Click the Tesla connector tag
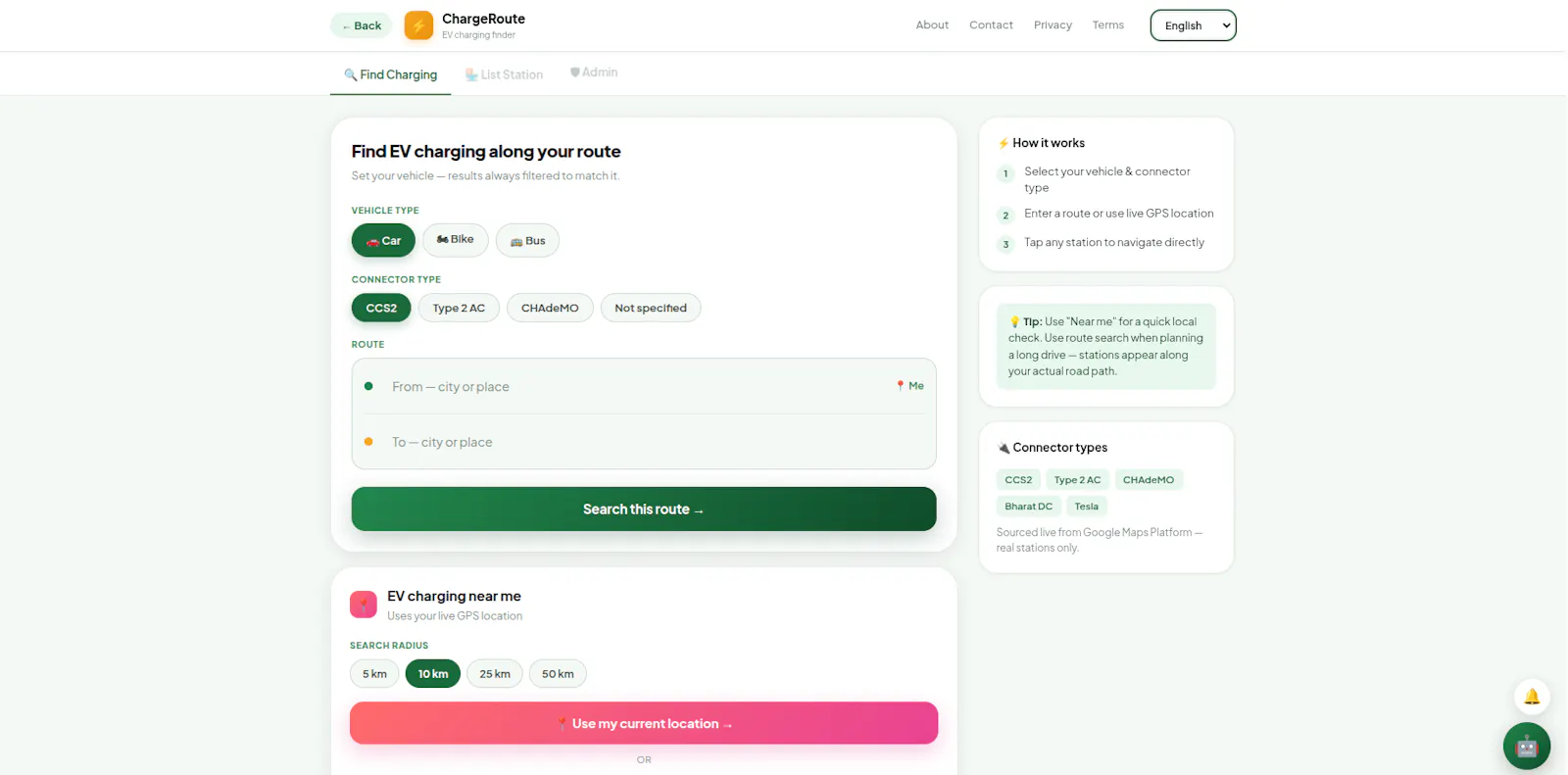 coord(1086,507)
